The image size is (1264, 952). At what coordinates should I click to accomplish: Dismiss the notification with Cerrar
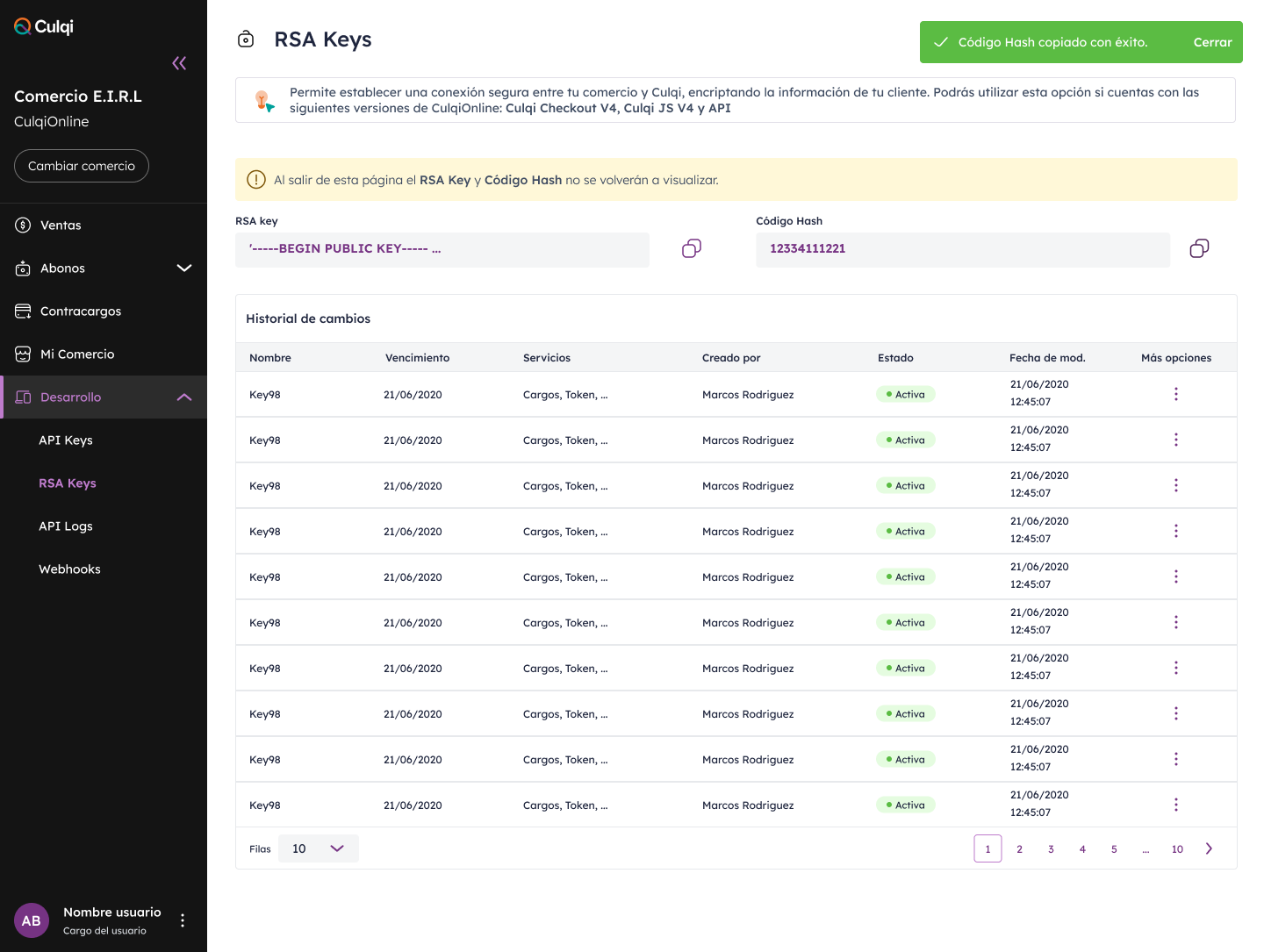(x=1212, y=42)
